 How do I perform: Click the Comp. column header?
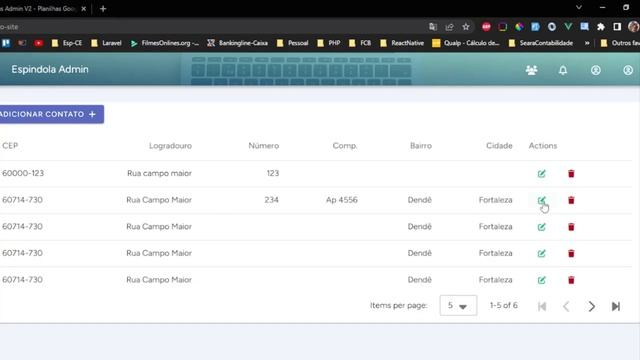click(x=345, y=146)
